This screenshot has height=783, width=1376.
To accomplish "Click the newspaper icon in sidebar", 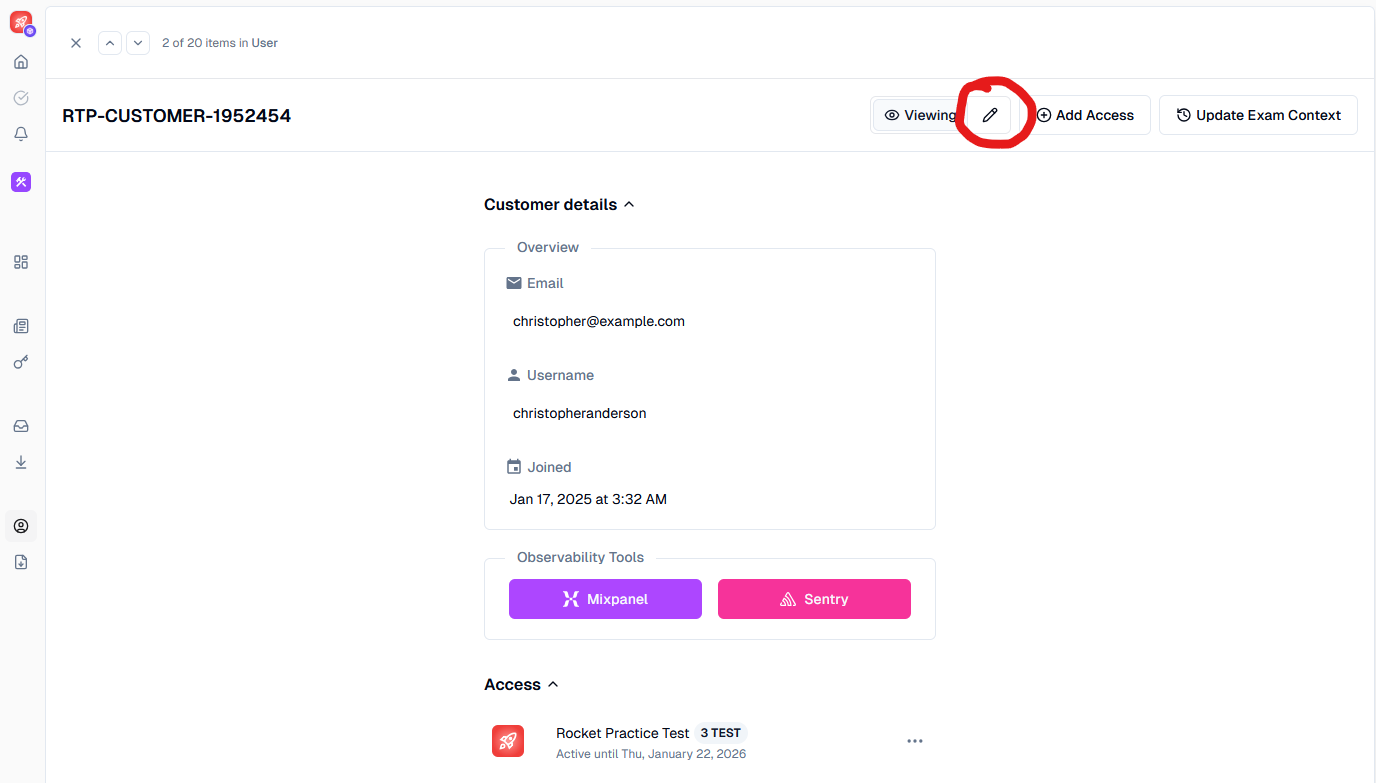I will pos(21,326).
